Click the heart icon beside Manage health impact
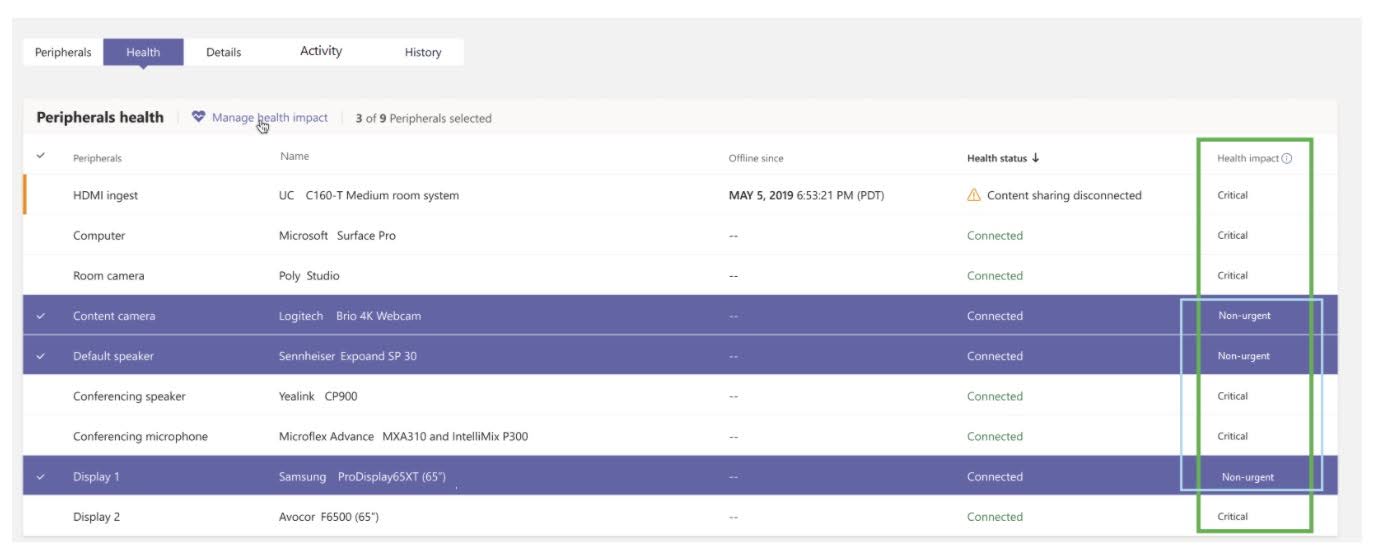This screenshot has height=560, width=1376. tap(198, 117)
